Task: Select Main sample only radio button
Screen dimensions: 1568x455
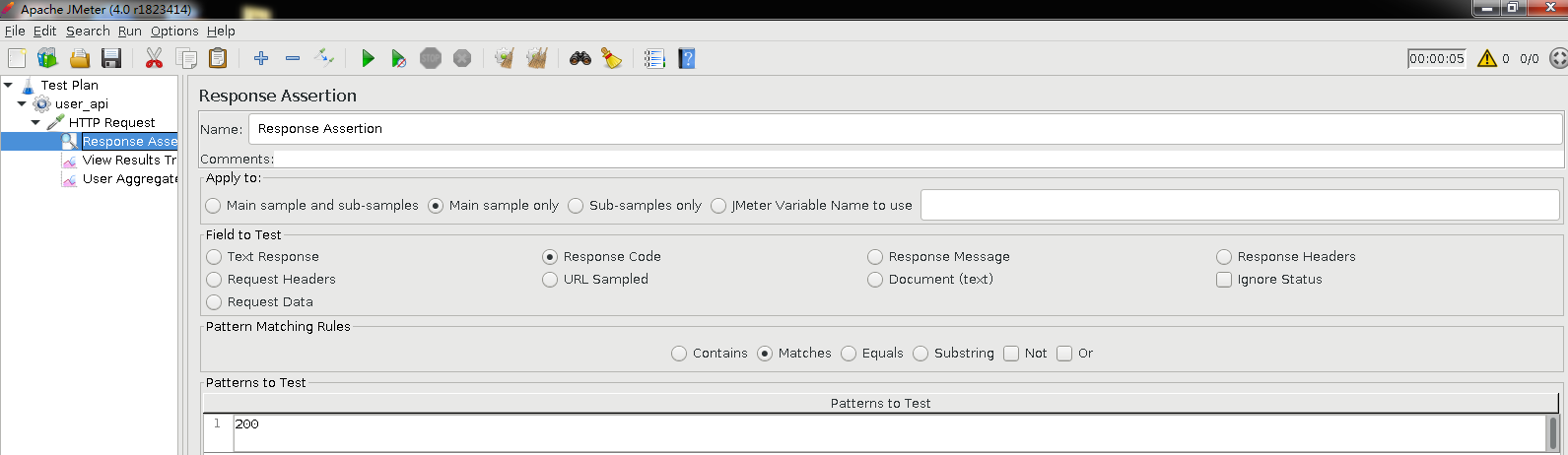Action: tap(493, 206)
